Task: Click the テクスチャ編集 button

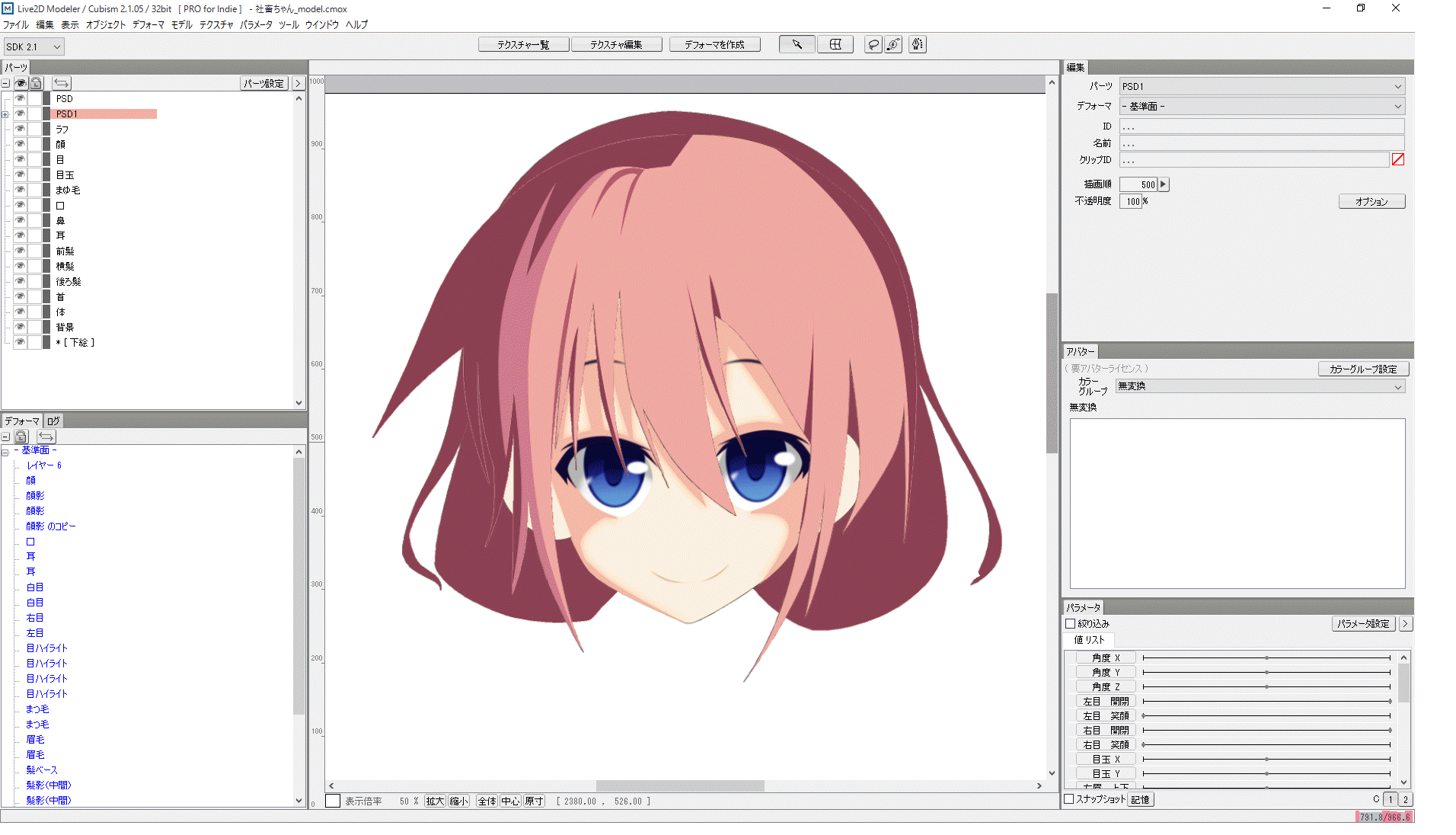Action: pos(616,45)
